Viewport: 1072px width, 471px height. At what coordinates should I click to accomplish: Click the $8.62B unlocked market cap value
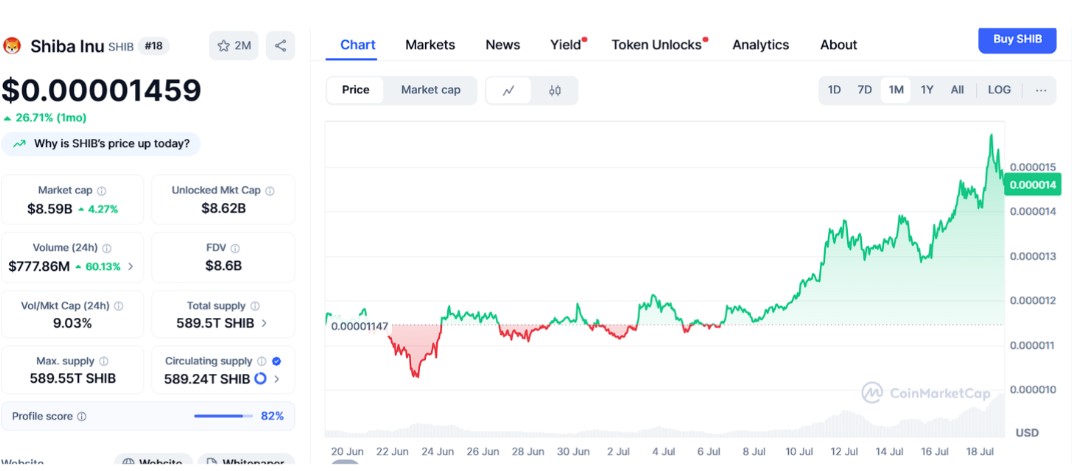[224, 208]
